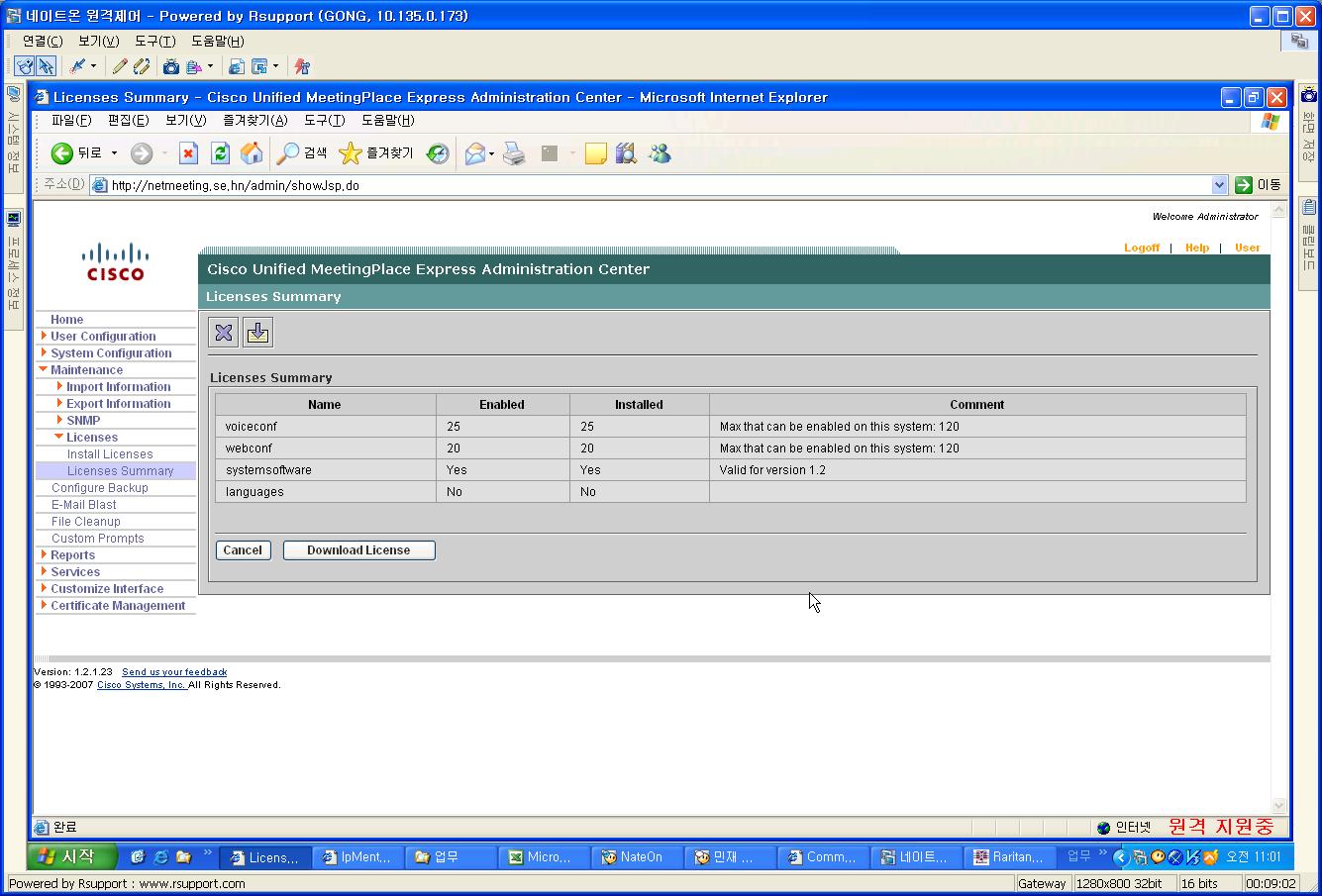Go to IE Home page icon
The image size is (1322, 896).
point(252,152)
